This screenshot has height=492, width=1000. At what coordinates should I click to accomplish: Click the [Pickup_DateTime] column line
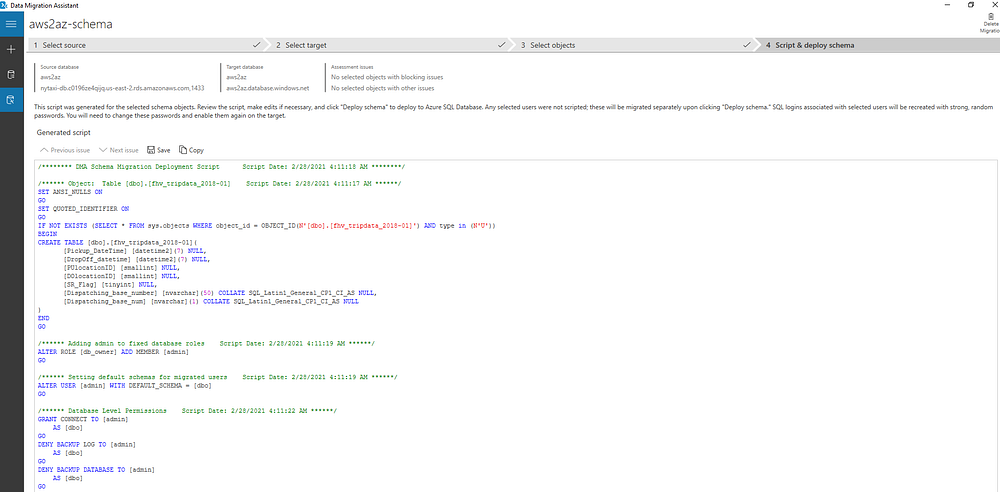[x=137, y=251]
